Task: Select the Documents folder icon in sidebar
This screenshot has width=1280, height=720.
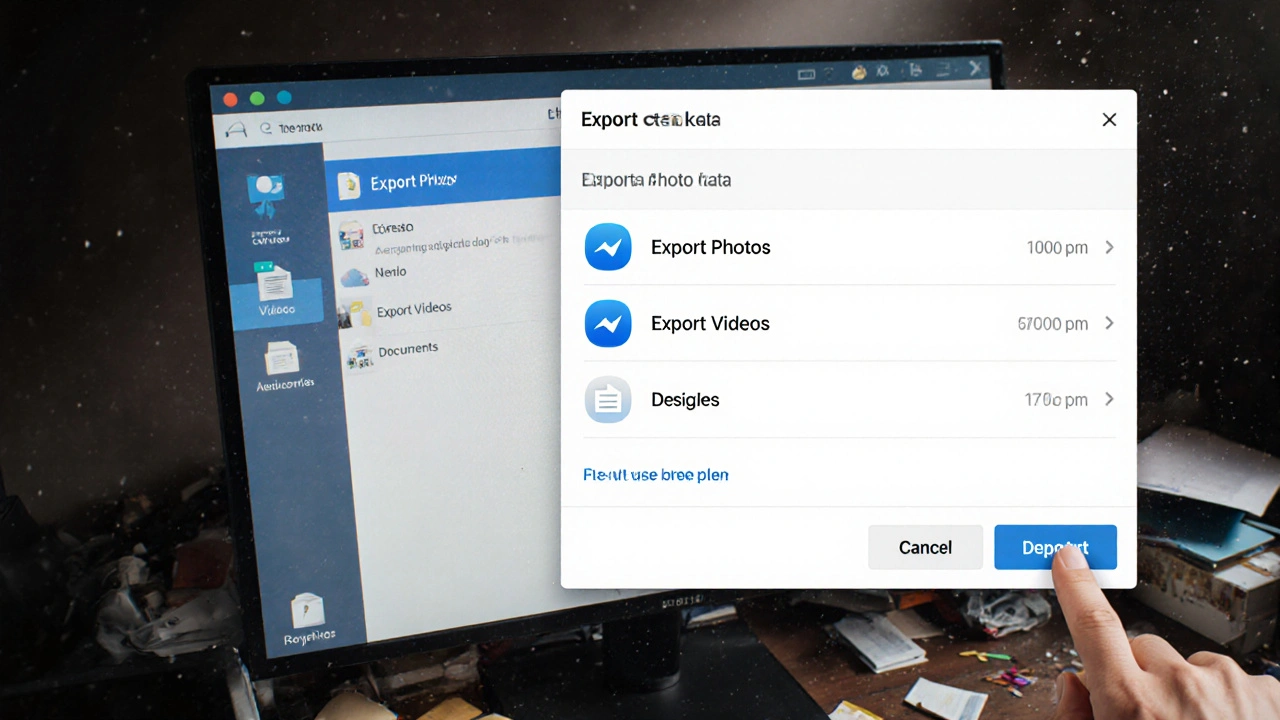Action: pyautogui.click(x=360, y=356)
